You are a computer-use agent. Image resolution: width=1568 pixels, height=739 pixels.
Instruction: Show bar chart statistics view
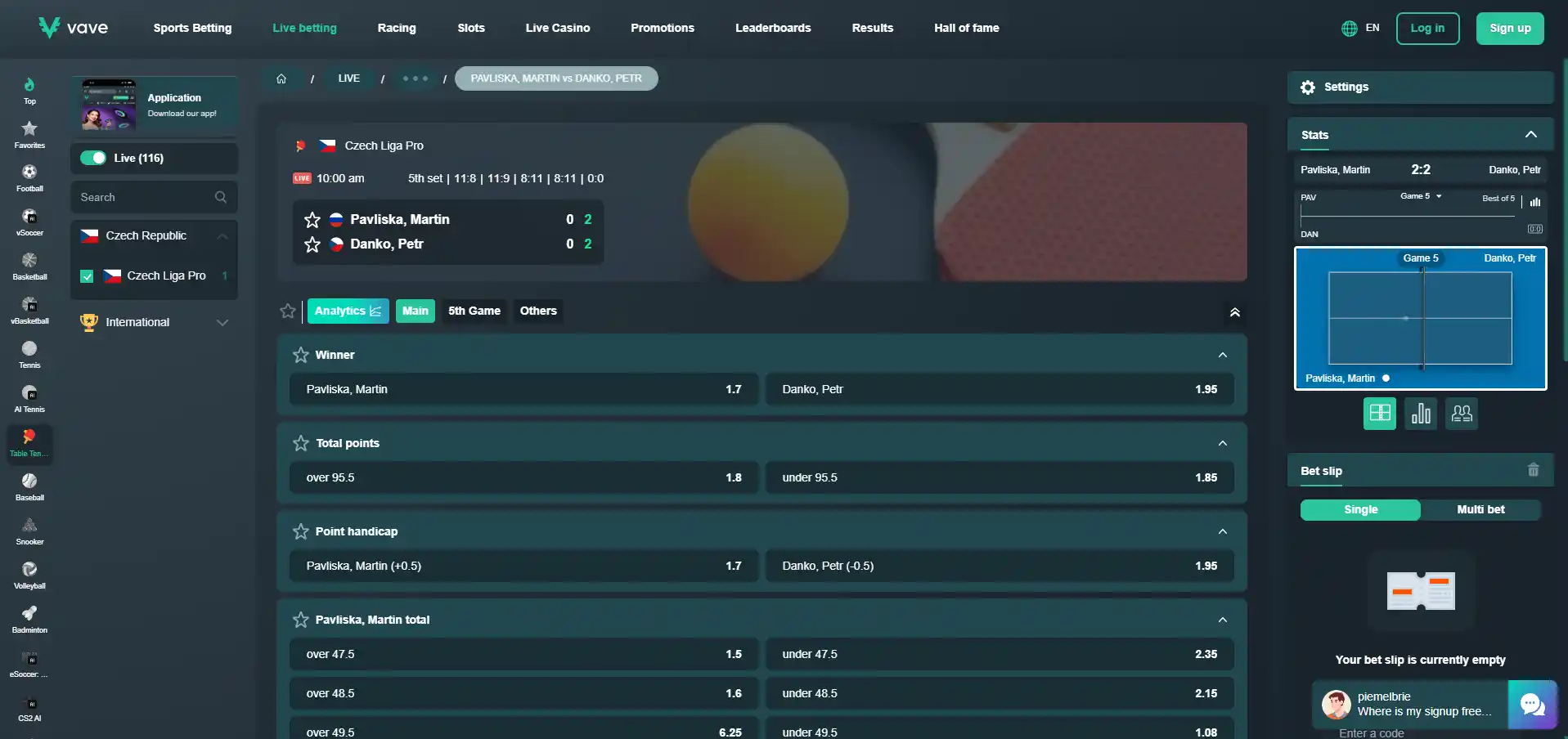coord(1421,413)
